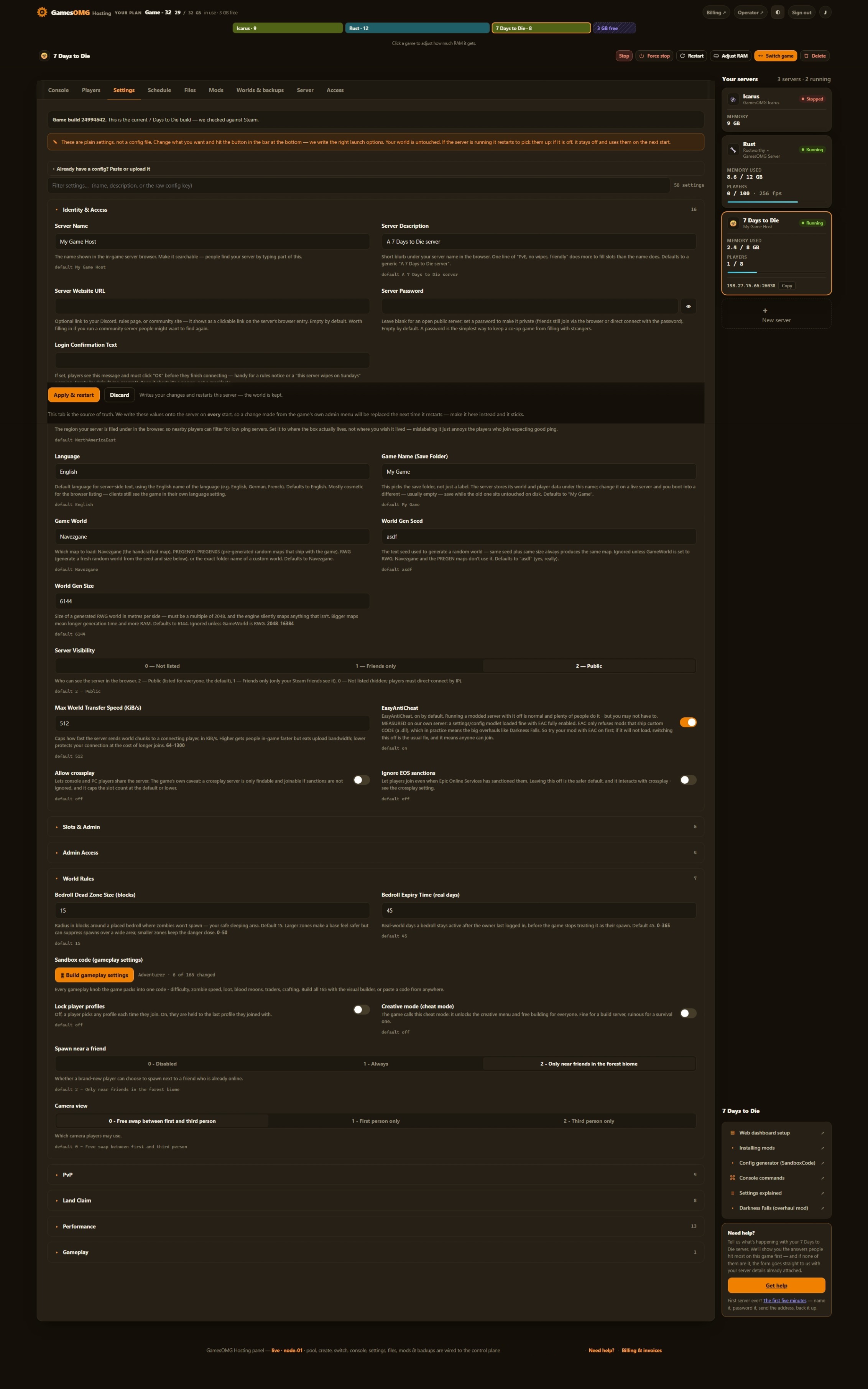The image size is (868, 1389).
Task: Expand the Land Claim section
Action: 375,1200
